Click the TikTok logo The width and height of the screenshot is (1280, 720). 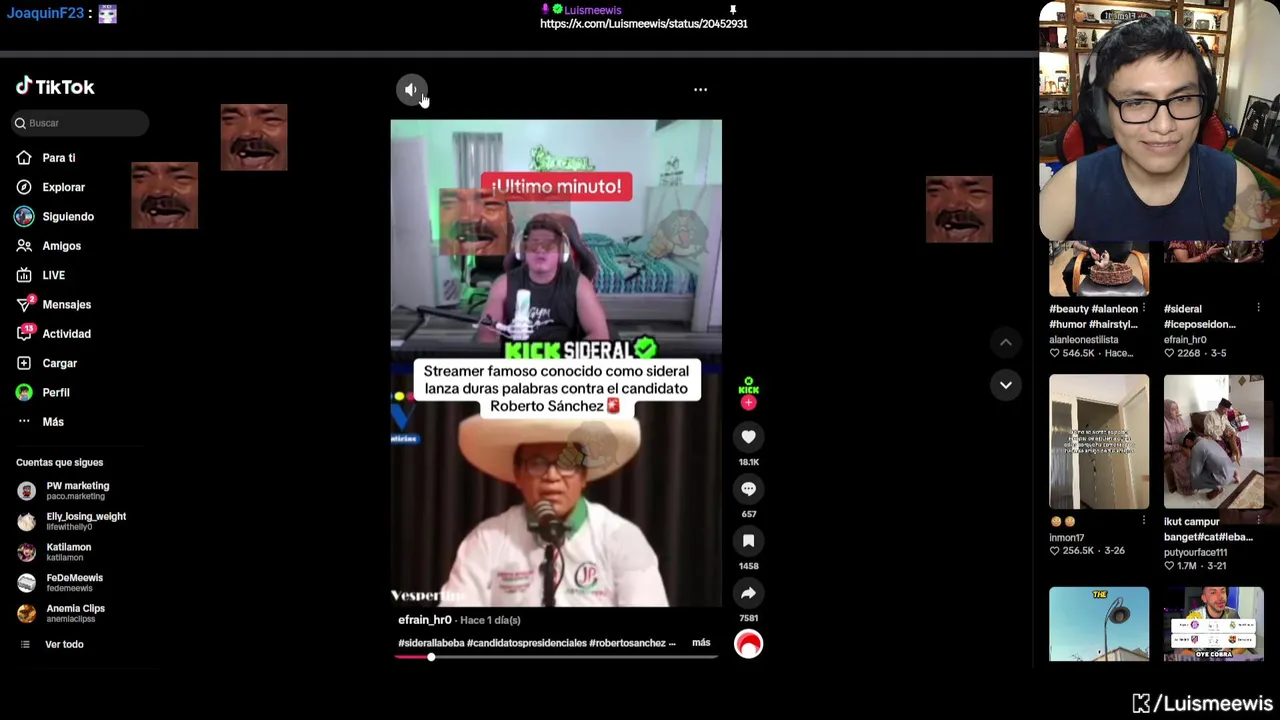coord(55,87)
